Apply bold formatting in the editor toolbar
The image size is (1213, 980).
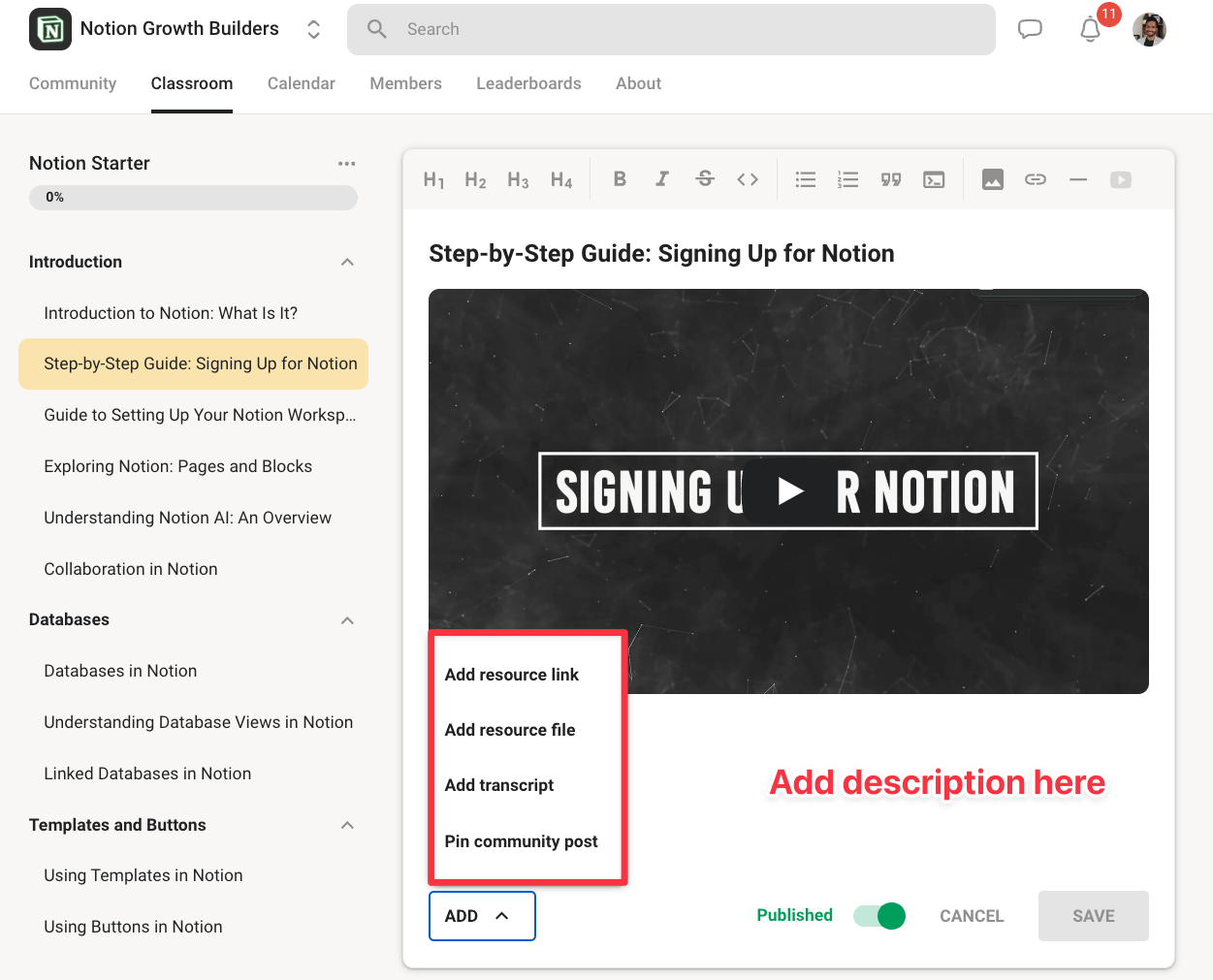click(x=620, y=179)
